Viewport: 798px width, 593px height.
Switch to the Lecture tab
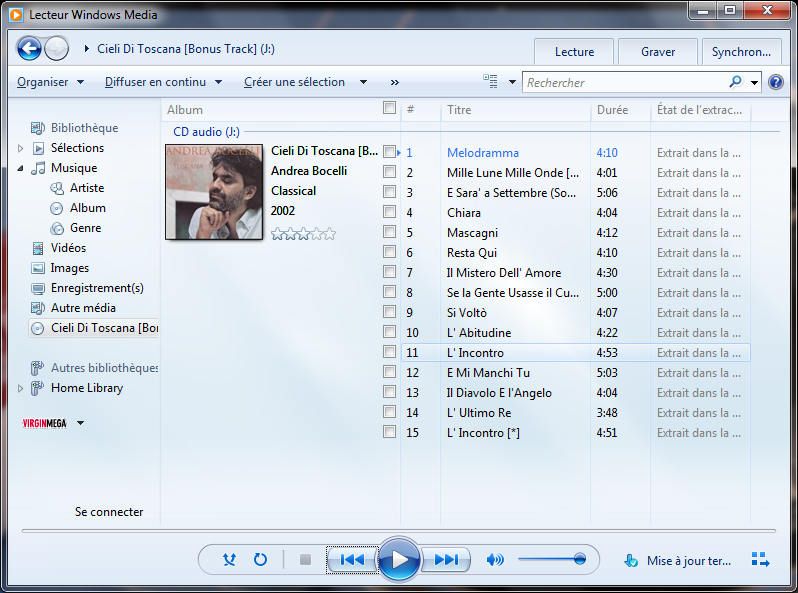574,52
